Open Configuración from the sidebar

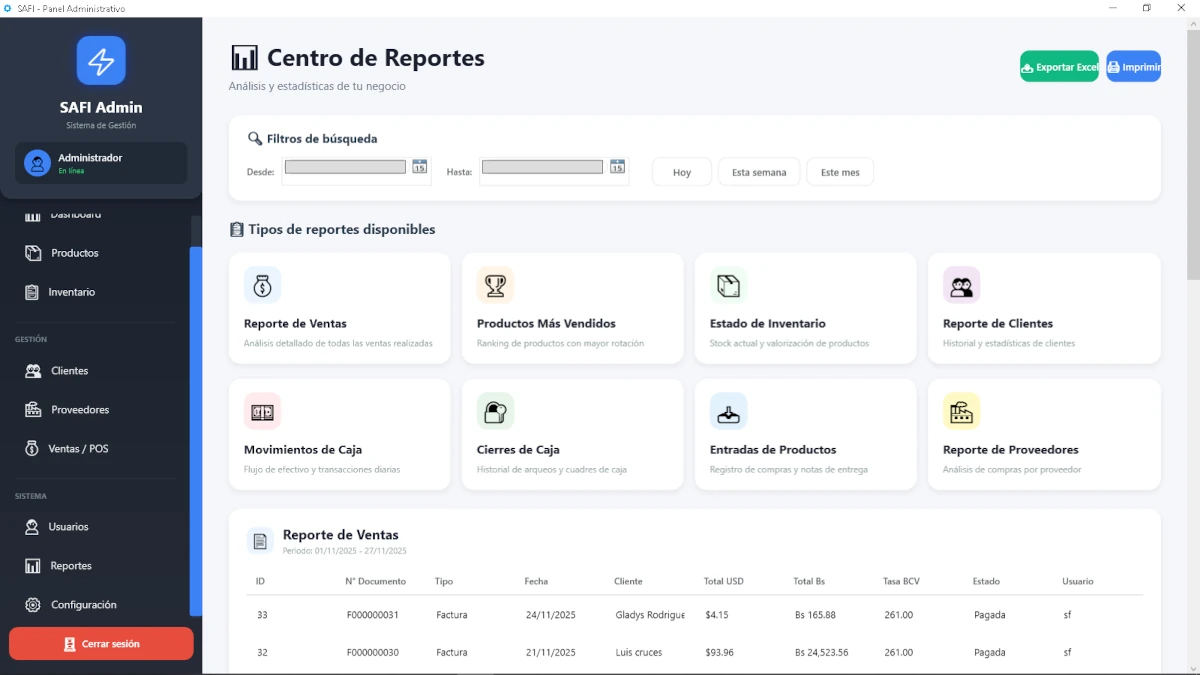pyautogui.click(x=82, y=605)
